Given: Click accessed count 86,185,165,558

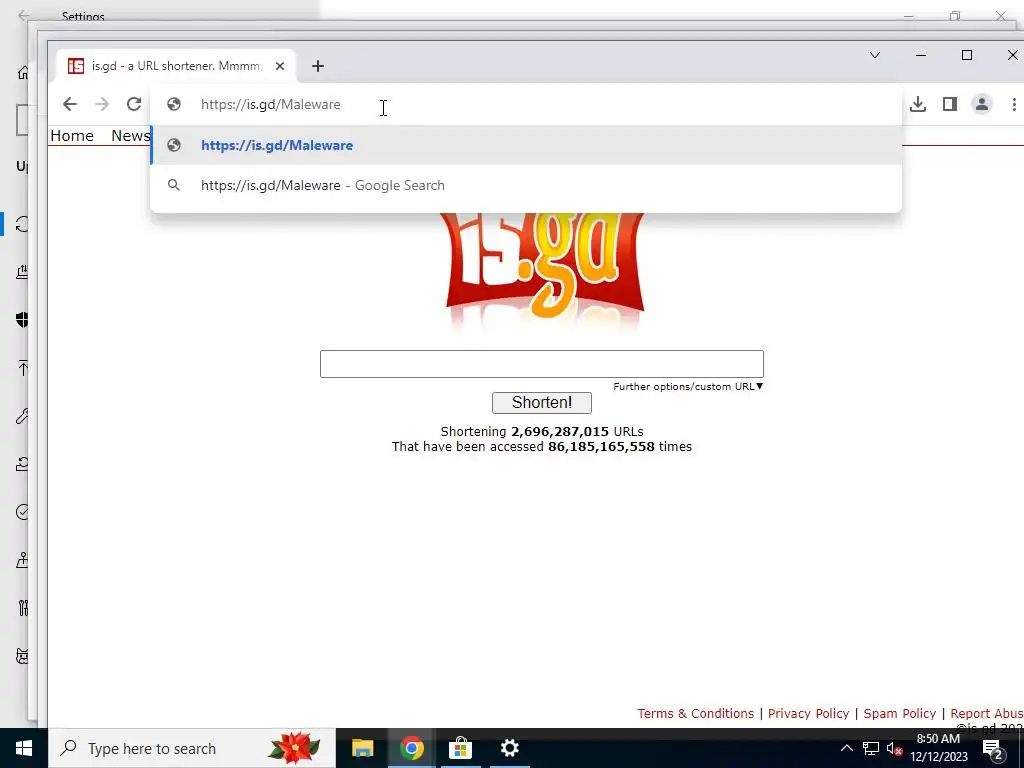Looking at the screenshot, I should 601,447.
